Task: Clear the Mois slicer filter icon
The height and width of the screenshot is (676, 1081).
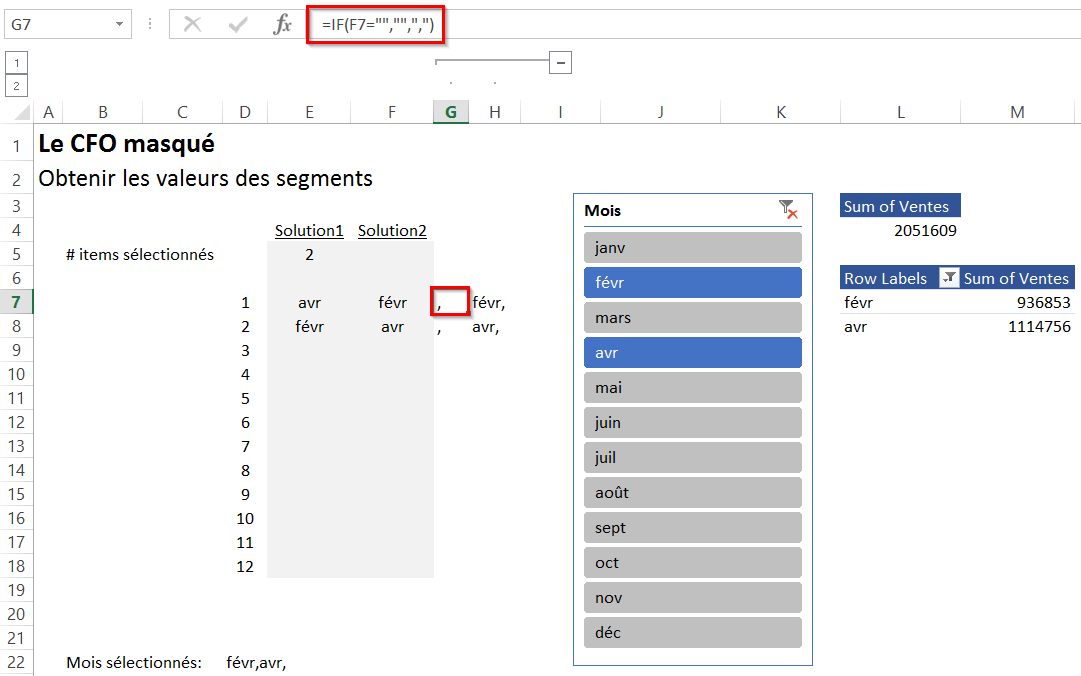Action: click(x=788, y=209)
